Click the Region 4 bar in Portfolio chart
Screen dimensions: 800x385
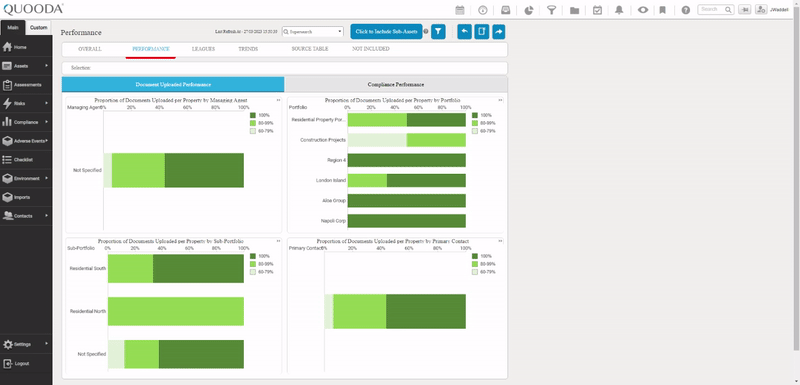[x=407, y=160]
